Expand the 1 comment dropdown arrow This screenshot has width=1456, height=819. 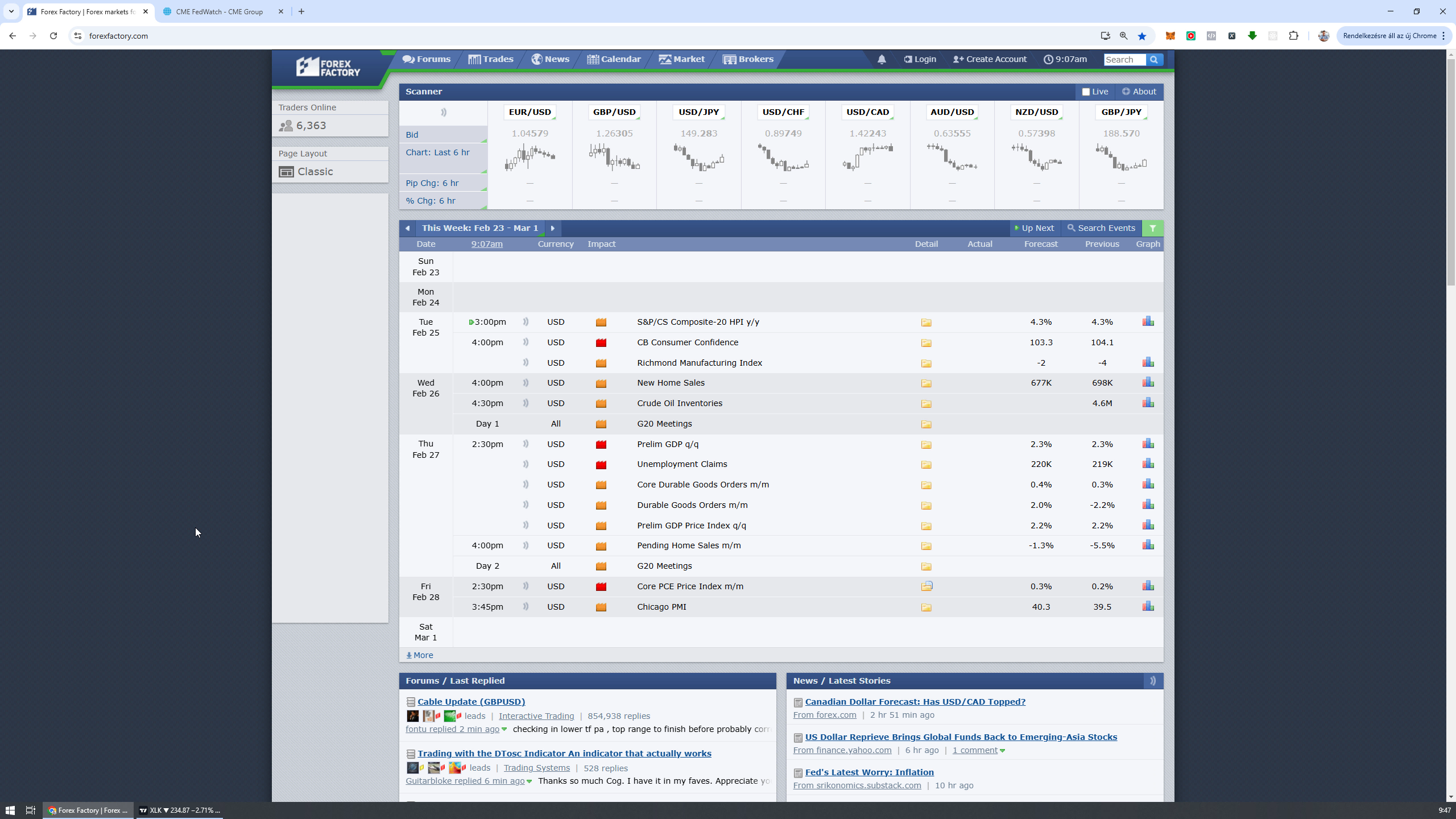(x=1002, y=751)
